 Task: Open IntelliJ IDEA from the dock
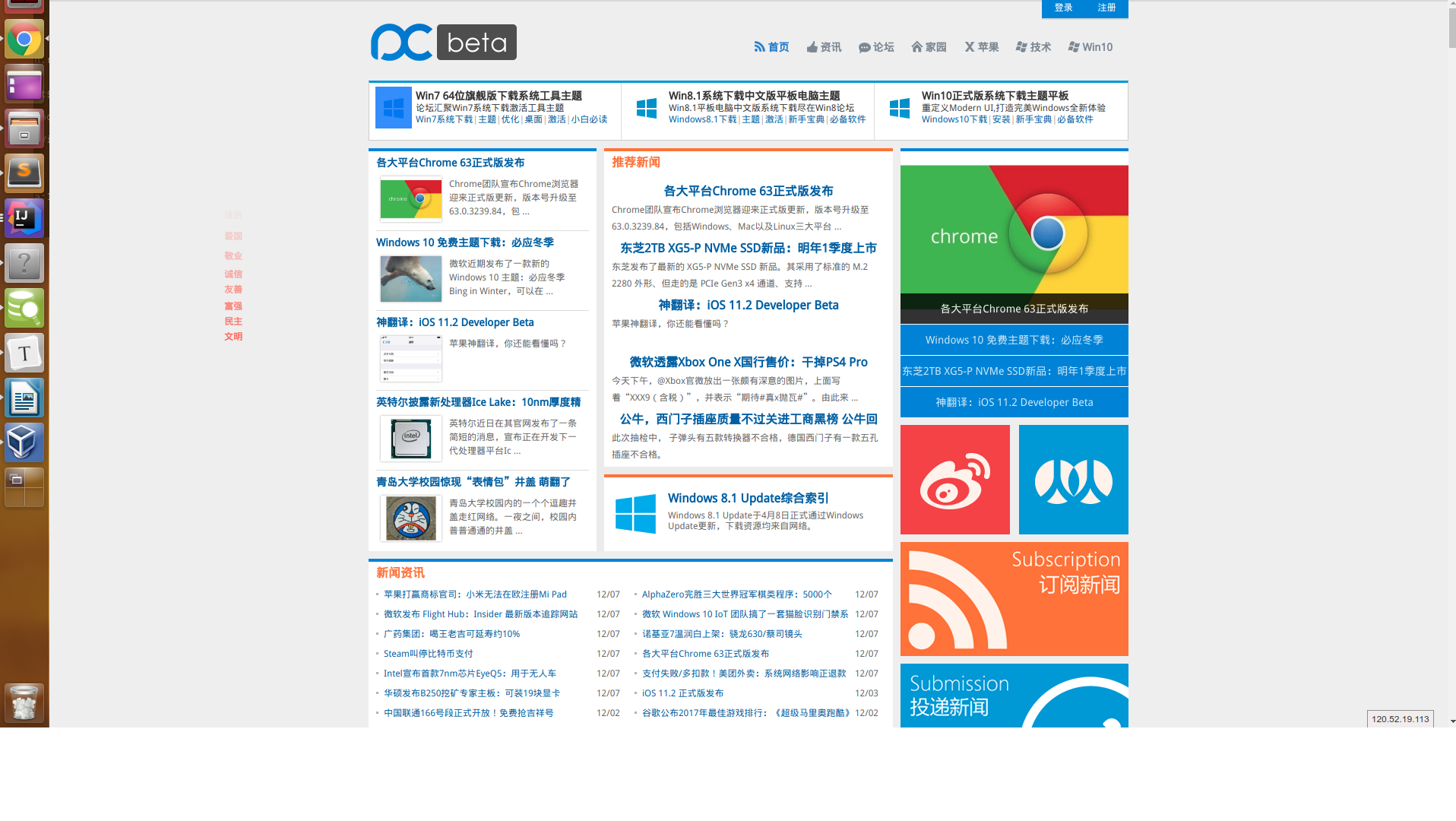[x=24, y=218]
